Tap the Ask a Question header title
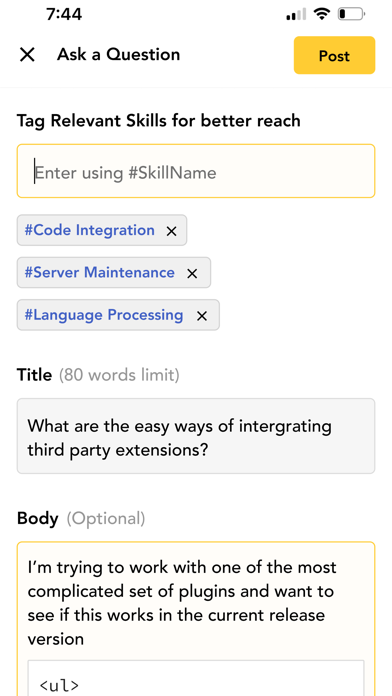The height and width of the screenshot is (696, 392). pyautogui.click(x=119, y=55)
